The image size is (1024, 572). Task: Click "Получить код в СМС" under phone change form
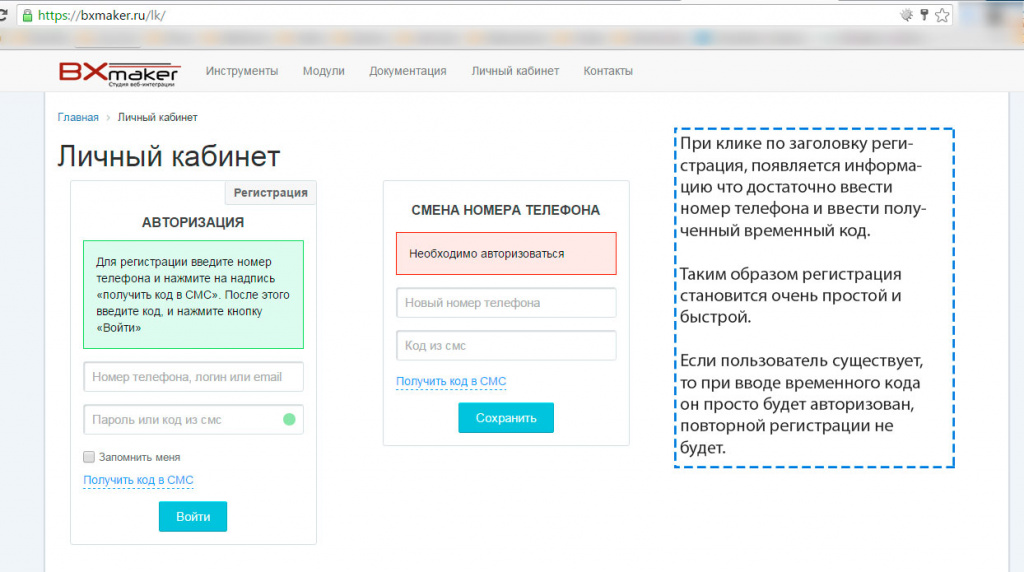[x=451, y=382]
